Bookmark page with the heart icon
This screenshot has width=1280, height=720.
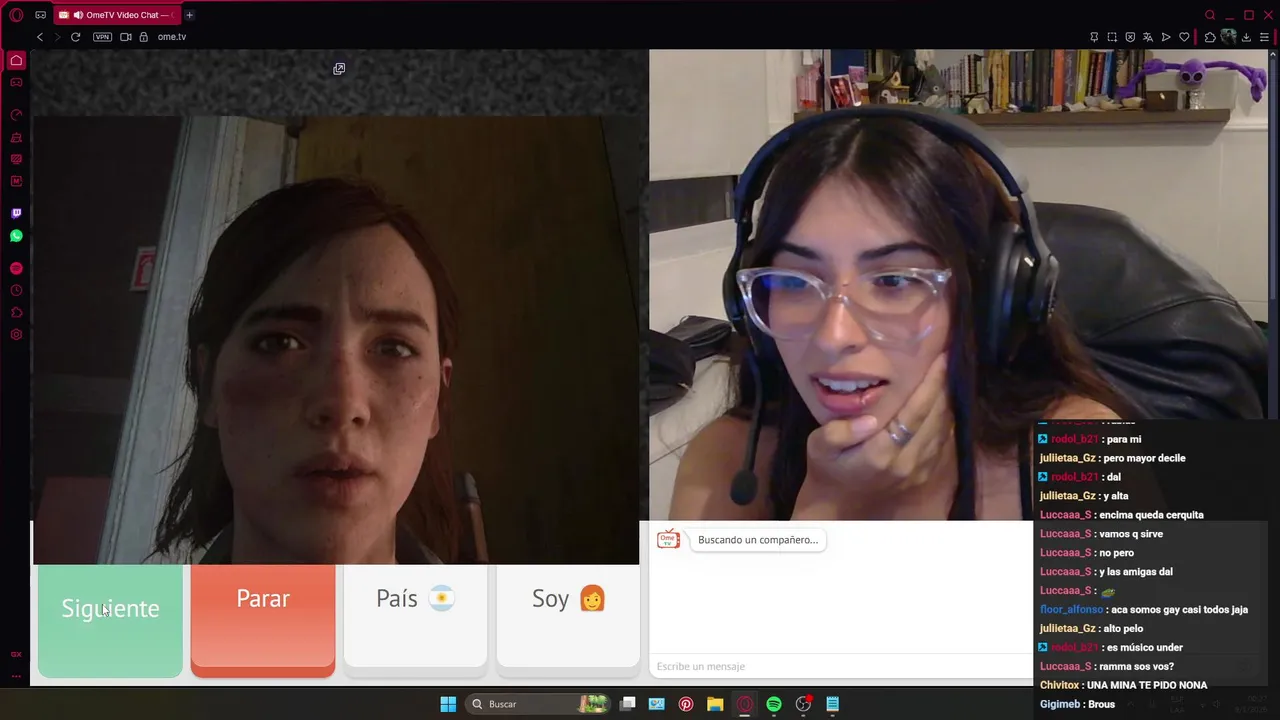coord(1185,37)
